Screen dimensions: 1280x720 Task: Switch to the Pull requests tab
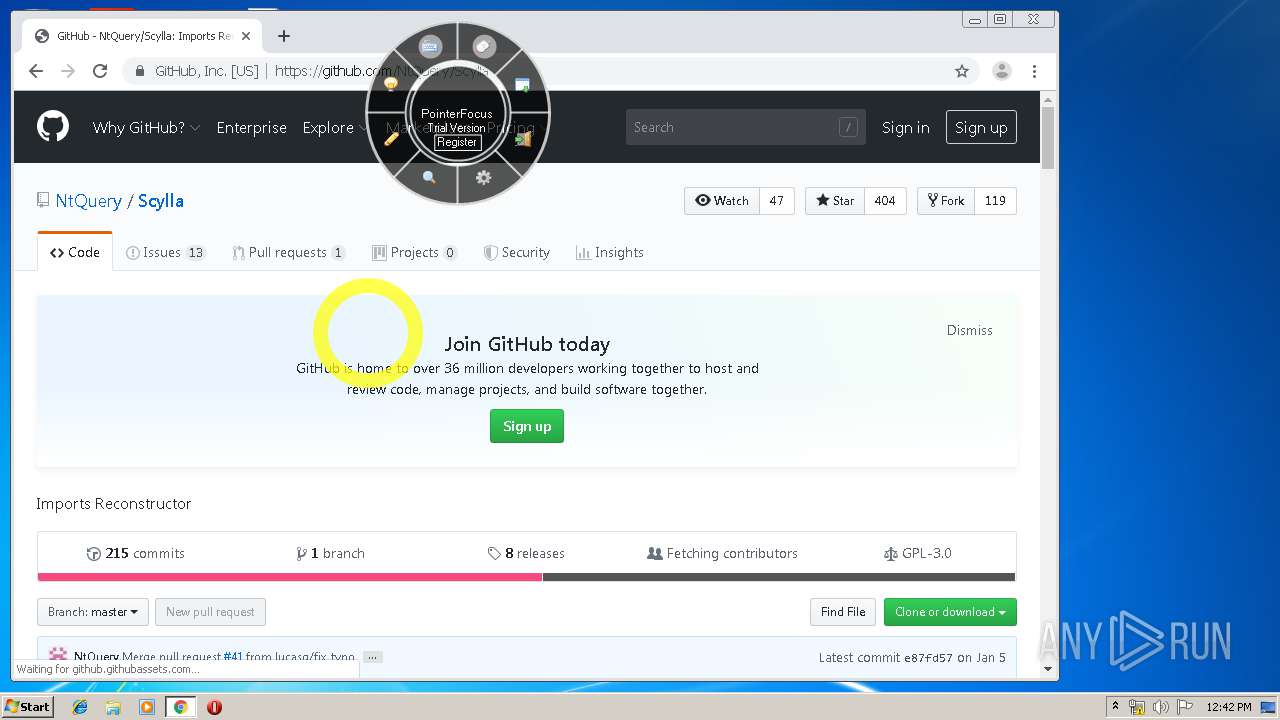289,252
